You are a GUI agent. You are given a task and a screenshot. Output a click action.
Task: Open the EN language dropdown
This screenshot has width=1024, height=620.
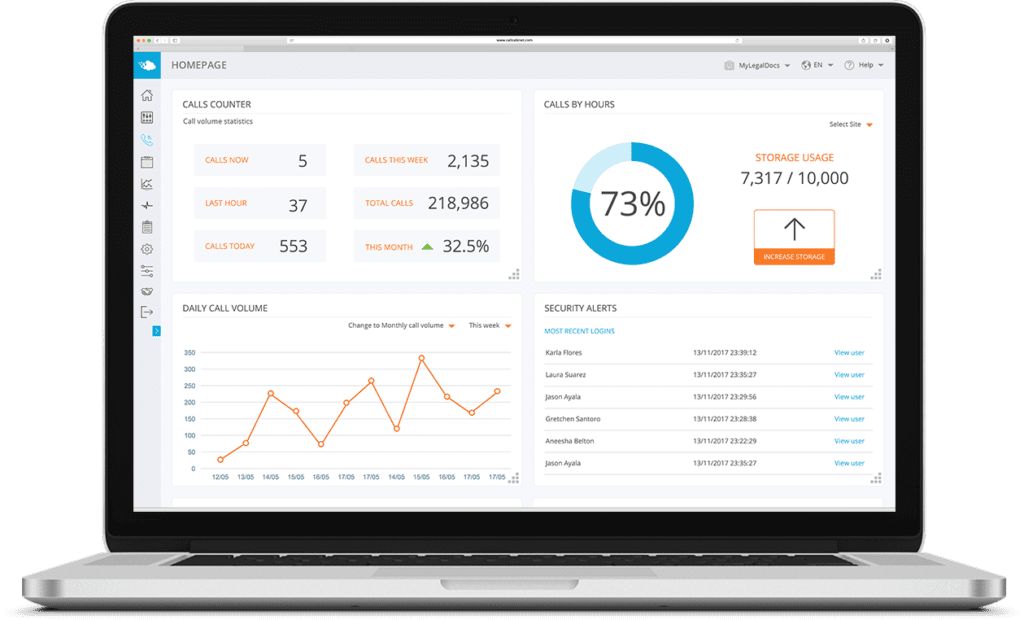coord(820,65)
